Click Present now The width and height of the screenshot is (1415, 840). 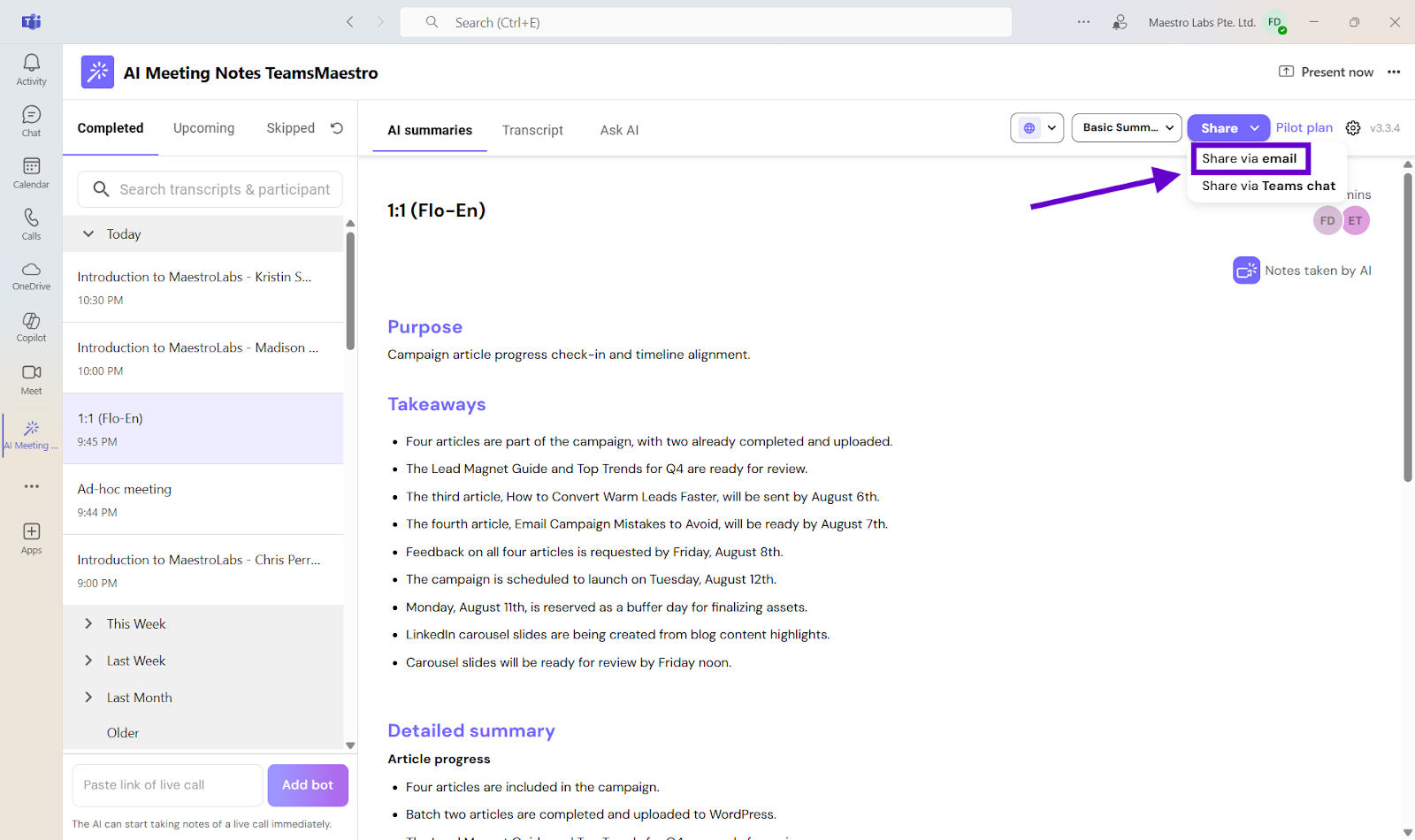[x=1327, y=73]
